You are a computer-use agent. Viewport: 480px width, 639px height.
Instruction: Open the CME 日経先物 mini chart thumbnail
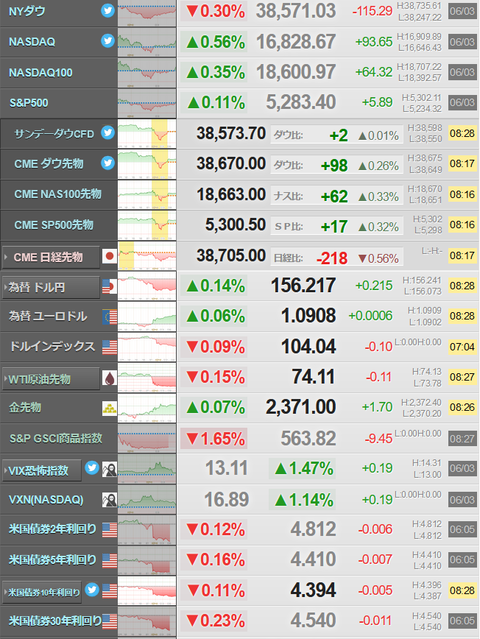[147, 256]
